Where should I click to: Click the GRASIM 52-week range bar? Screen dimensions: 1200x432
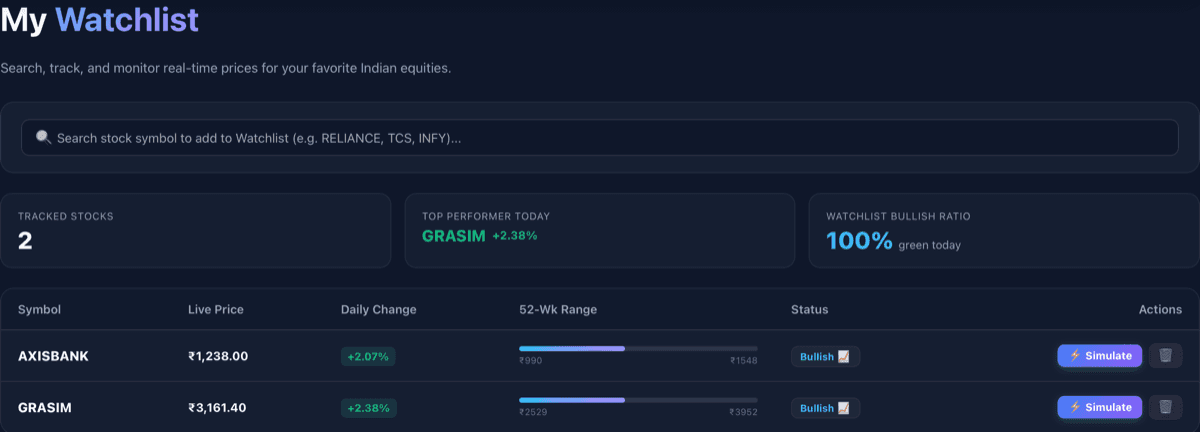tap(638, 399)
